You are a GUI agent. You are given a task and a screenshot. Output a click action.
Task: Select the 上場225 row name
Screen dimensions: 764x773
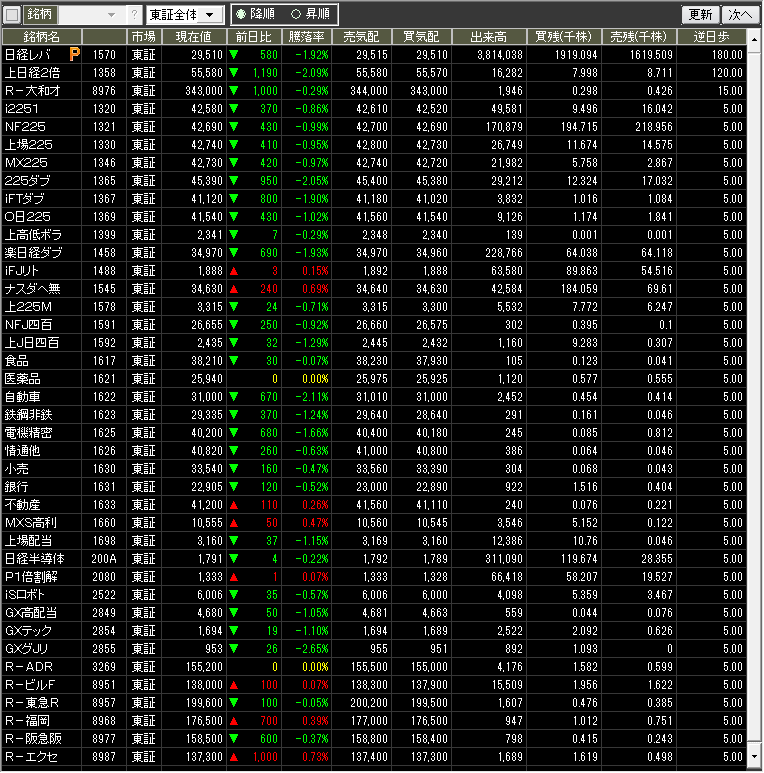click(x=29, y=145)
